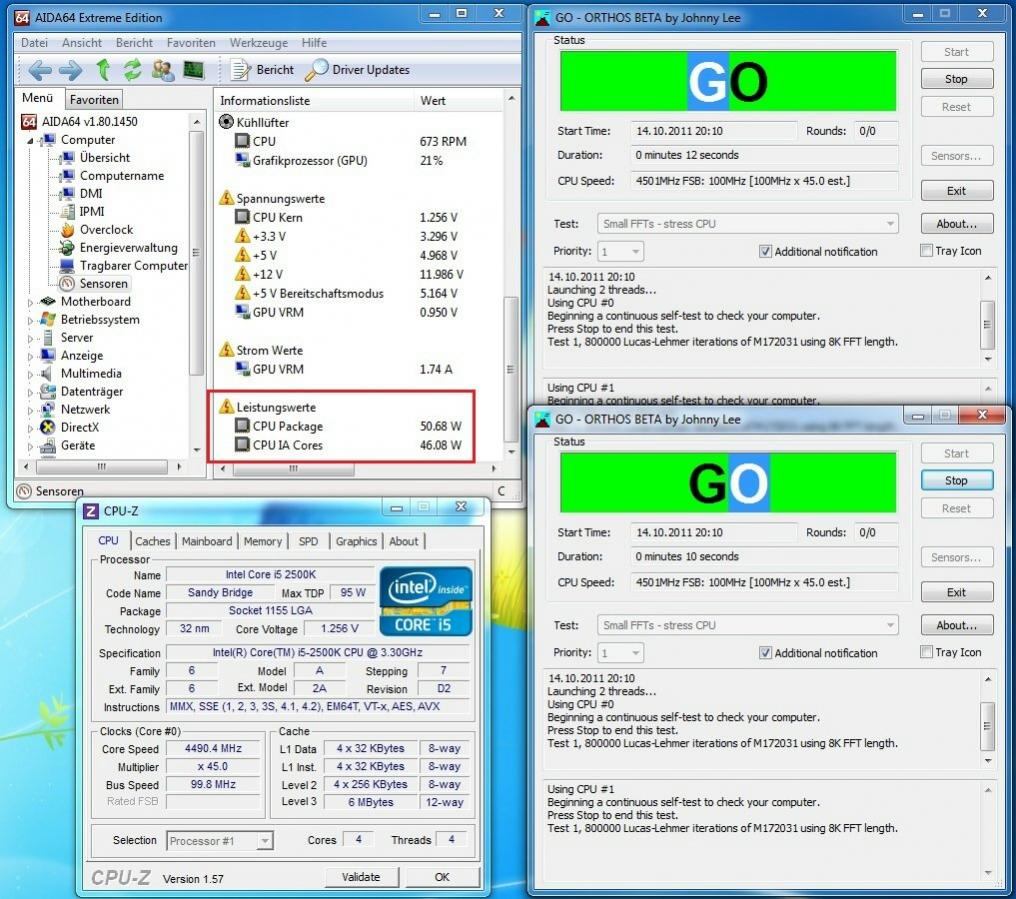Expand the Server tree node
The image size is (1016, 899).
tap(30, 338)
